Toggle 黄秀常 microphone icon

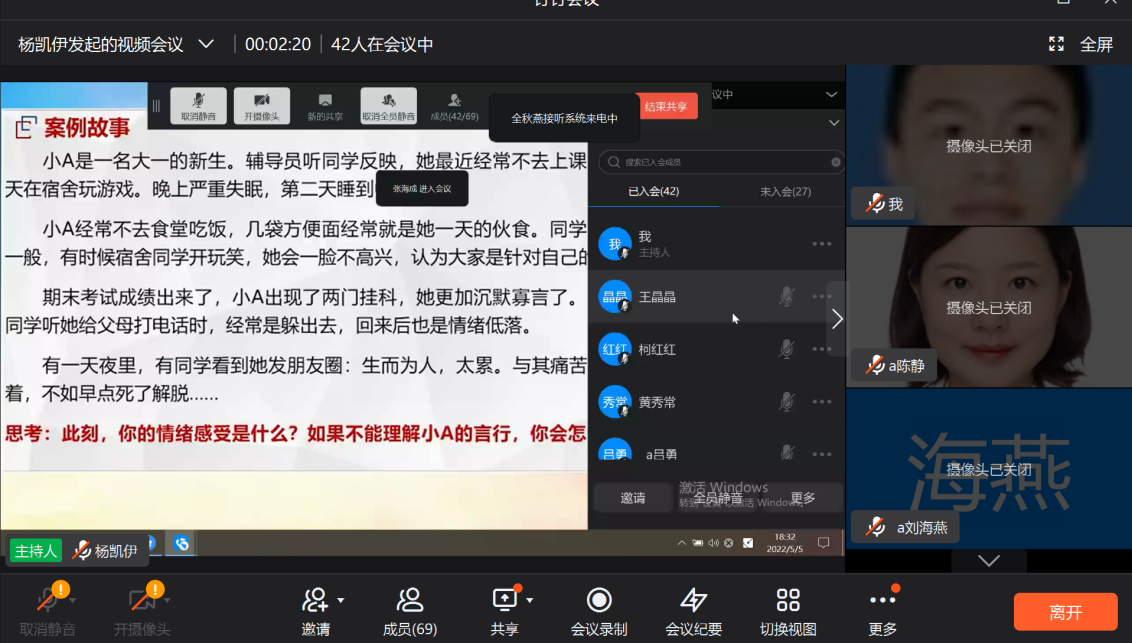(x=786, y=401)
